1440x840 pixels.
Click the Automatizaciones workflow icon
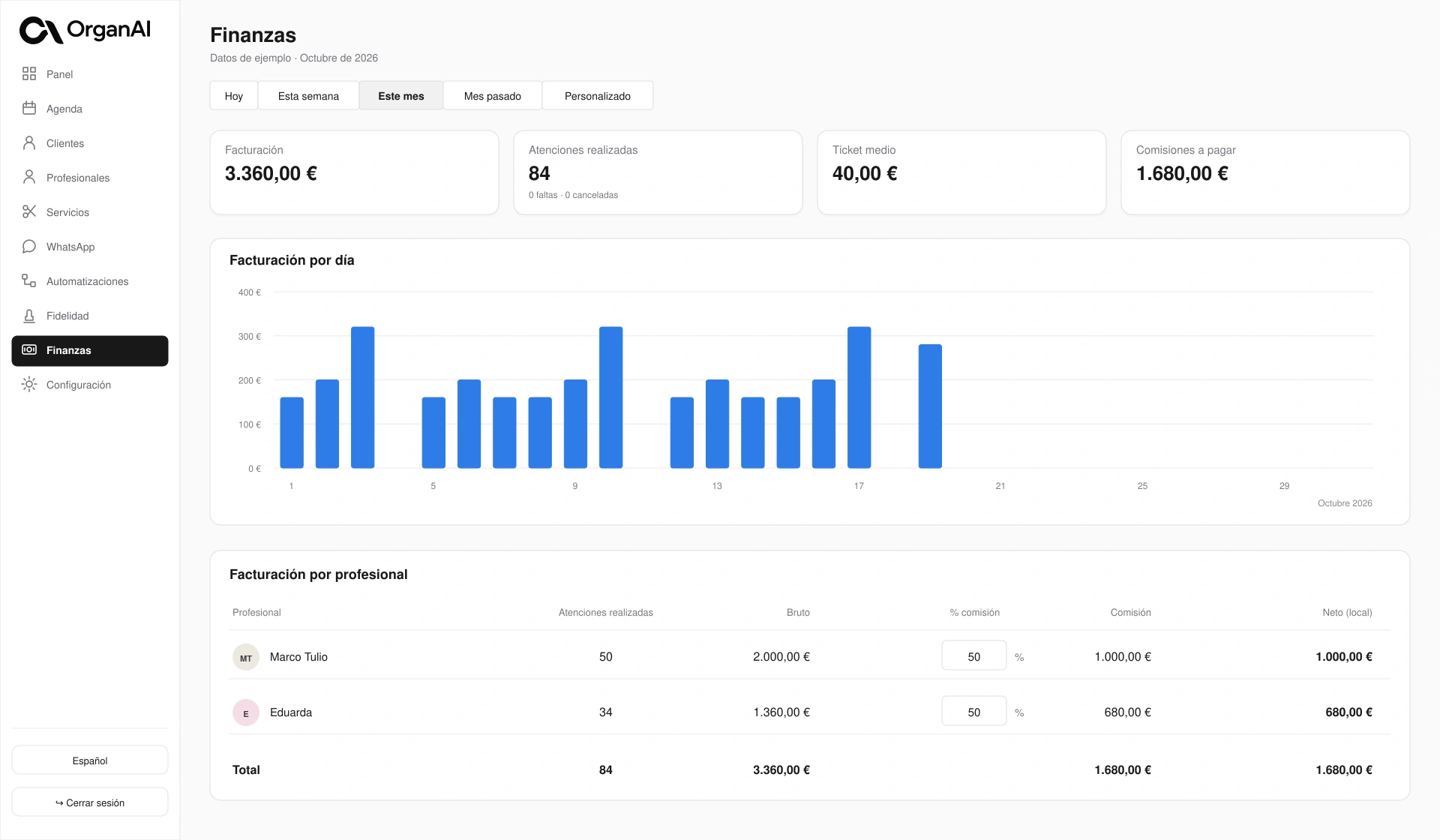coord(29,280)
